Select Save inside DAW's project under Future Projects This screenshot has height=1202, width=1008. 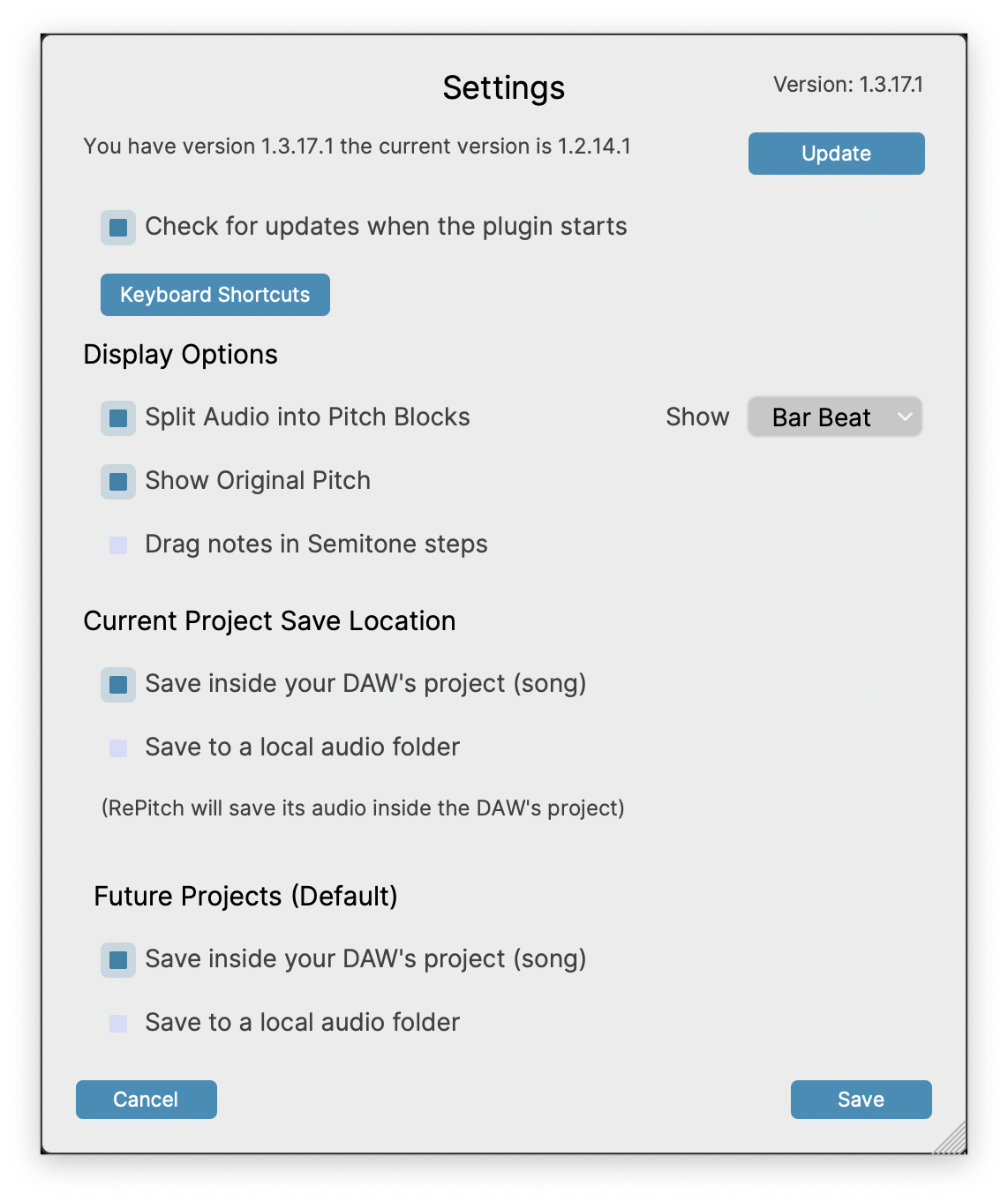pyautogui.click(x=118, y=960)
